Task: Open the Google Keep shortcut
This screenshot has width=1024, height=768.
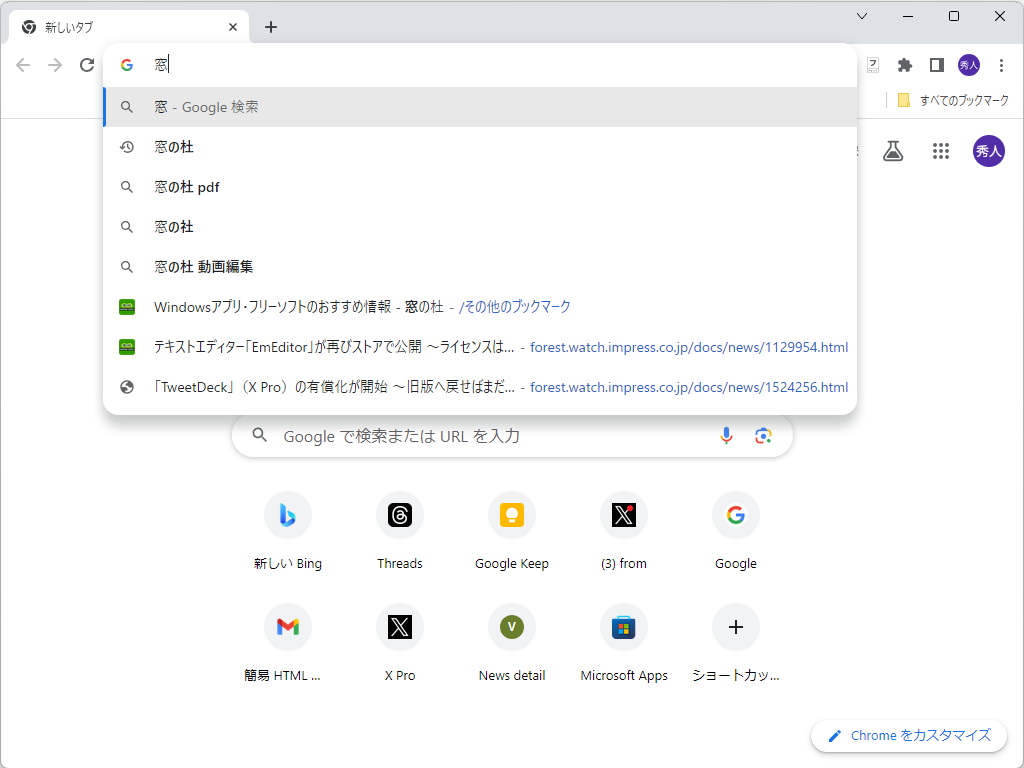Action: point(512,514)
